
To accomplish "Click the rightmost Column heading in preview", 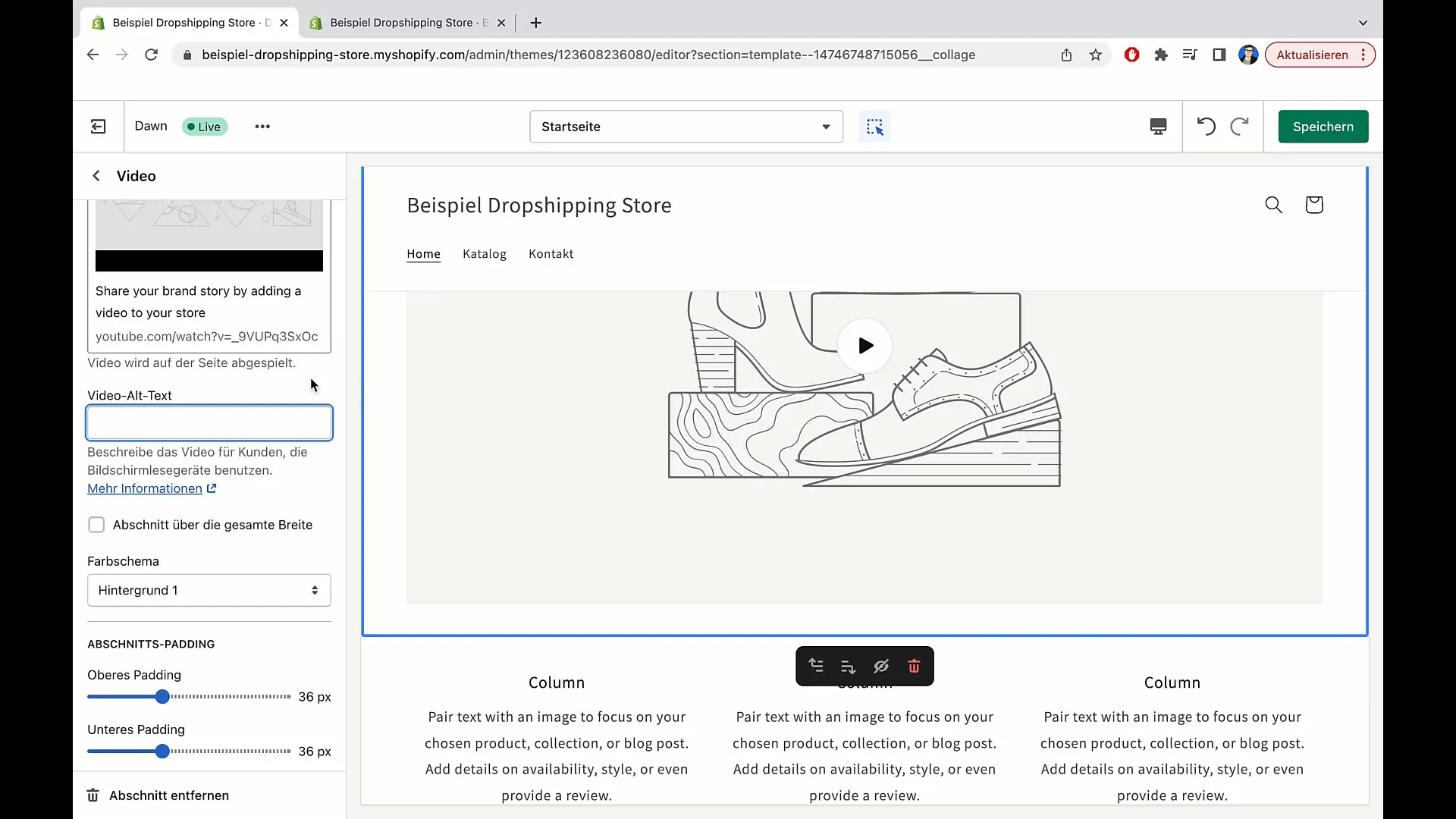I will pyautogui.click(x=1172, y=682).
